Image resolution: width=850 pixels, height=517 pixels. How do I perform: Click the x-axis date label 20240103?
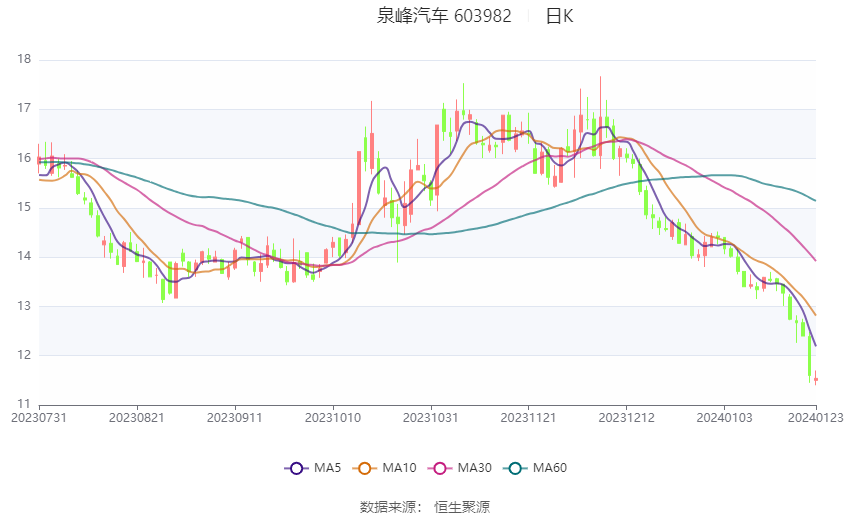point(724,418)
